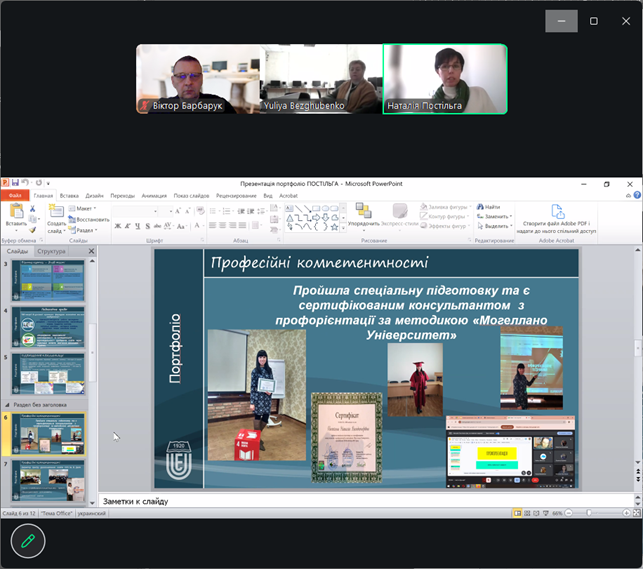Viewport: 643px width, 569px height.
Task: Click the Вставить paste clipboard icon
Action: pyautogui.click(x=16, y=210)
